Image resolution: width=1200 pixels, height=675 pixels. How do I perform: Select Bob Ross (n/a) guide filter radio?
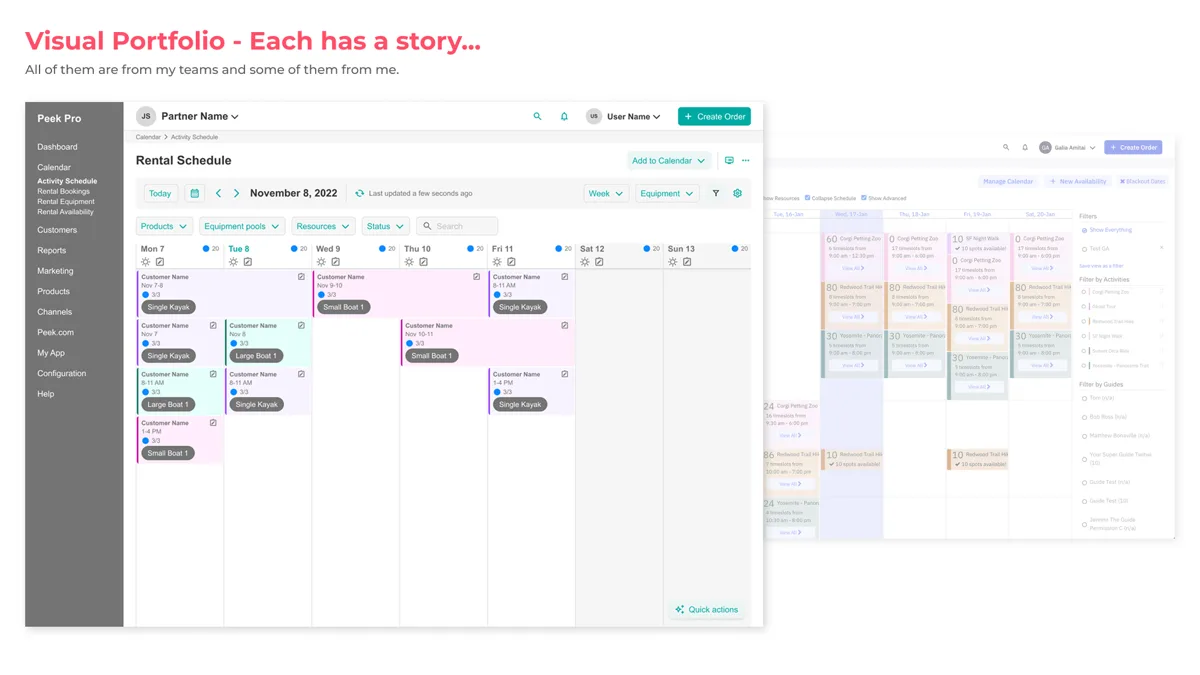point(1084,417)
